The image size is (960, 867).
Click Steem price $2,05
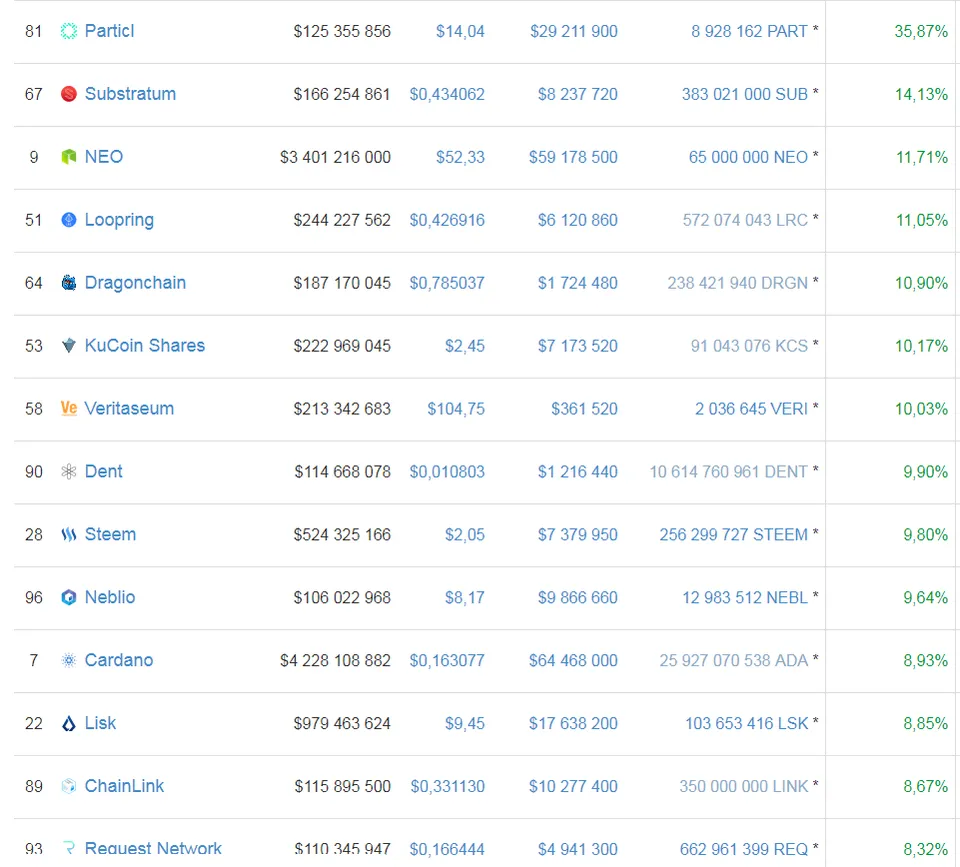pyautogui.click(x=464, y=535)
